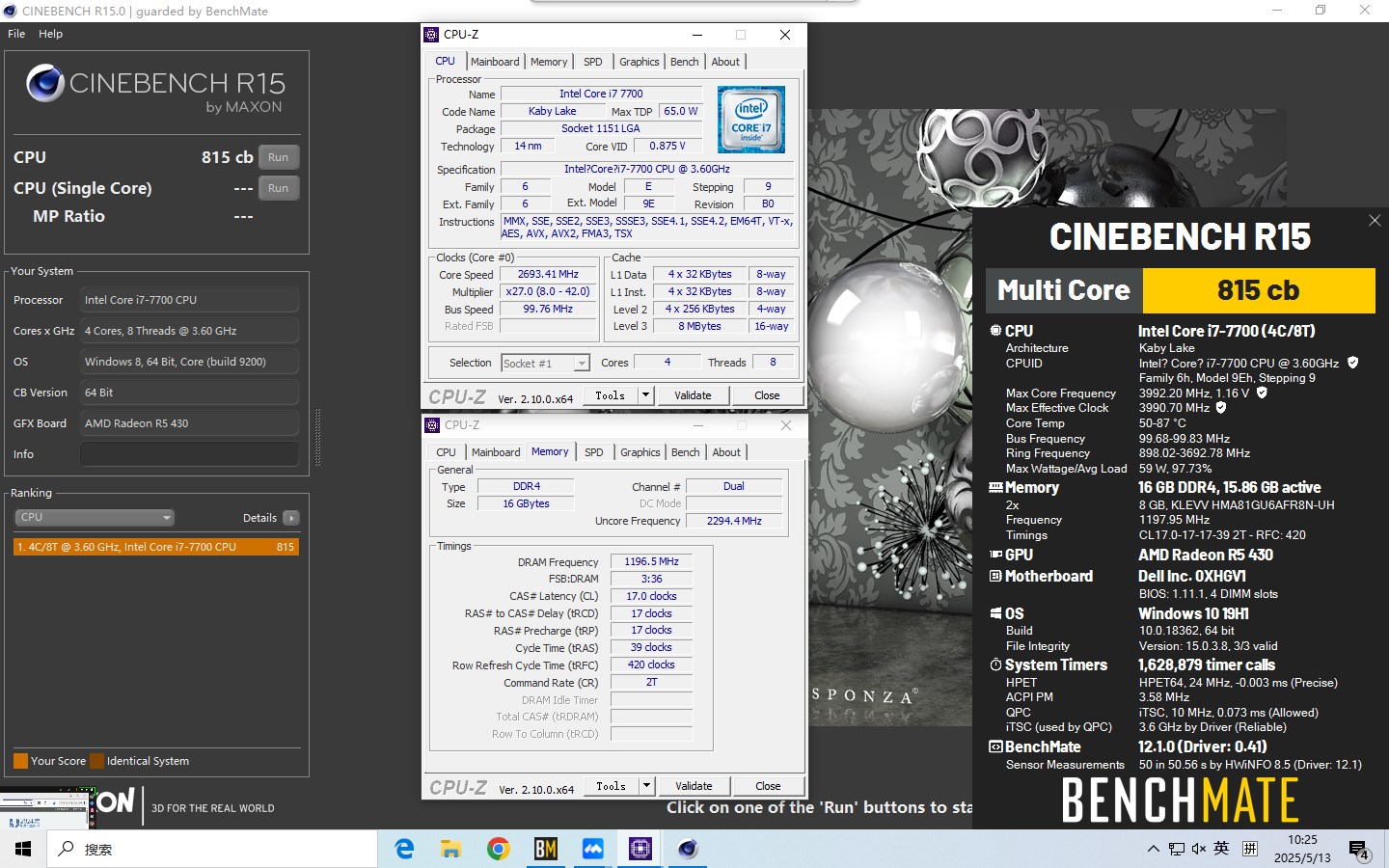Click the DRAM Frequency 1196.5 MHz value
This screenshot has height=868, width=1389.
tap(652, 561)
